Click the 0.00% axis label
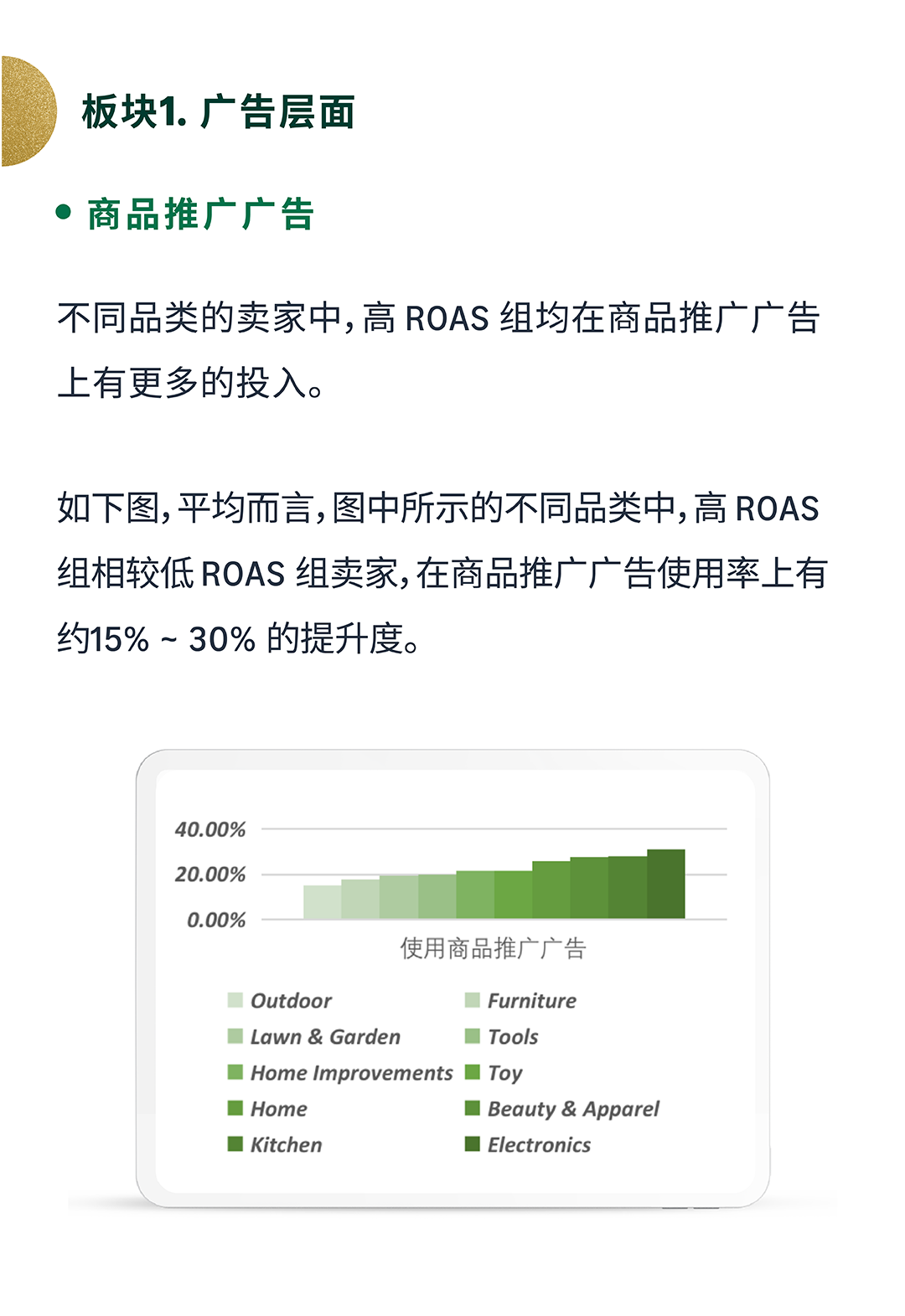This screenshot has height=1316, width=905. pos(216,920)
